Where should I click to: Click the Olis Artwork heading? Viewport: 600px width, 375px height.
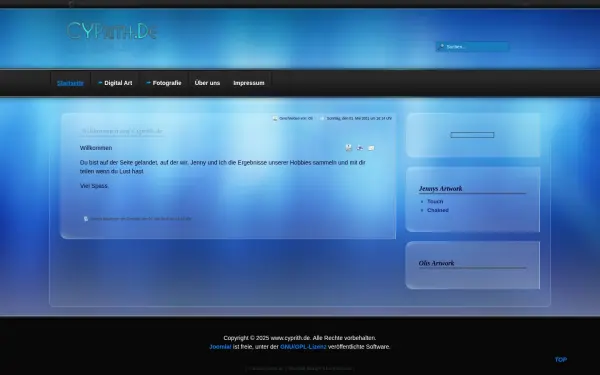436,263
